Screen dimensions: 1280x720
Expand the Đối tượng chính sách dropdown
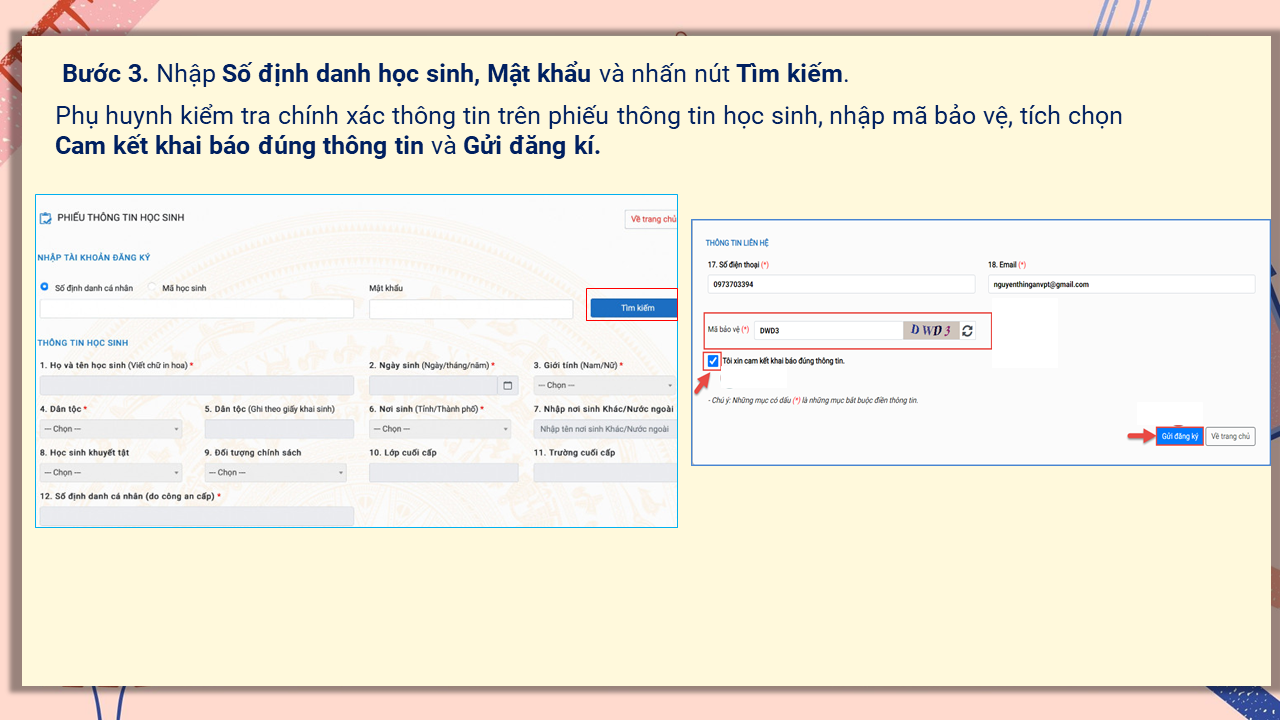click(x=277, y=472)
